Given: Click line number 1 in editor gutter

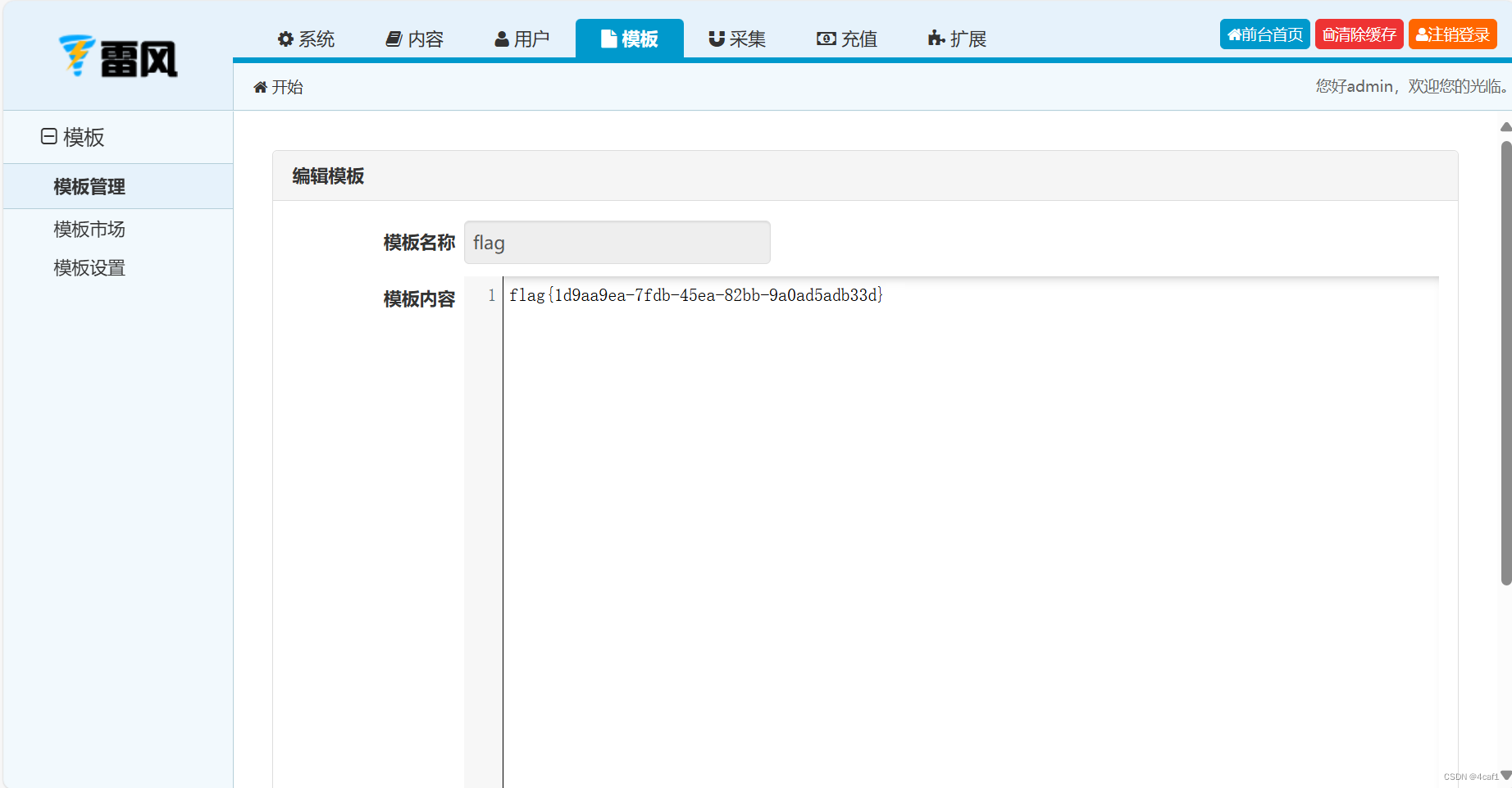Looking at the screenshot, I should [x=492, y=295].
